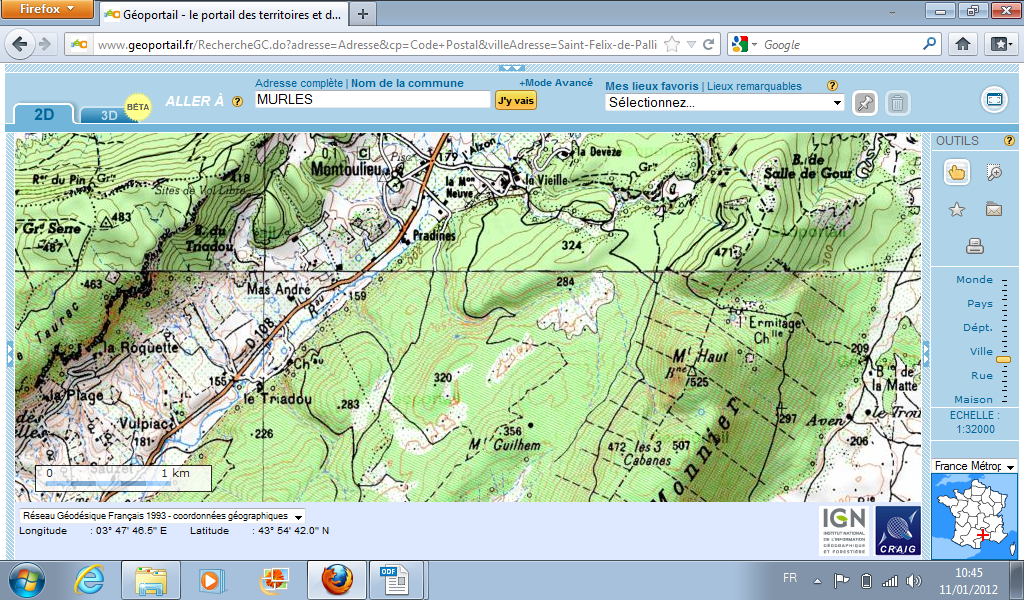
Task: Bookmark page with the star icon
Action: [x=671, y=44]
